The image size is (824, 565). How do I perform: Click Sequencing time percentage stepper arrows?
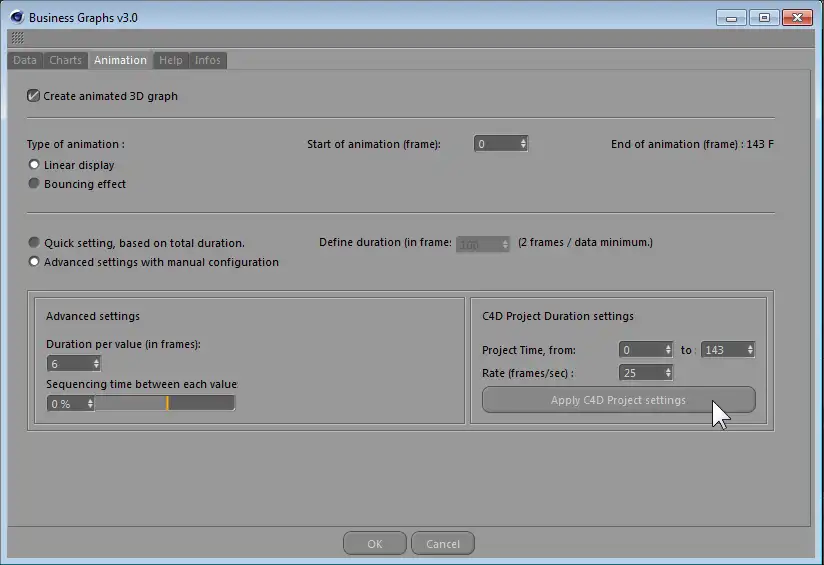[x=90, y=404]
